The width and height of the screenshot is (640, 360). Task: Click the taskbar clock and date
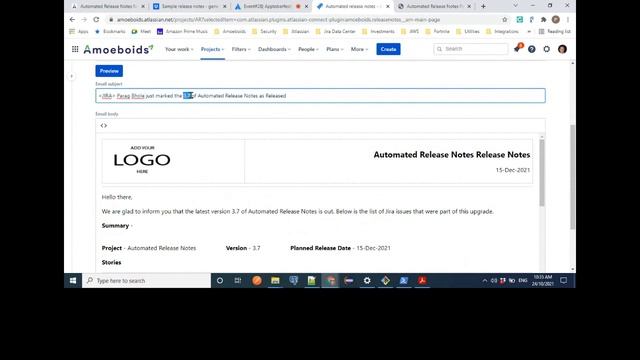(542, 280)
